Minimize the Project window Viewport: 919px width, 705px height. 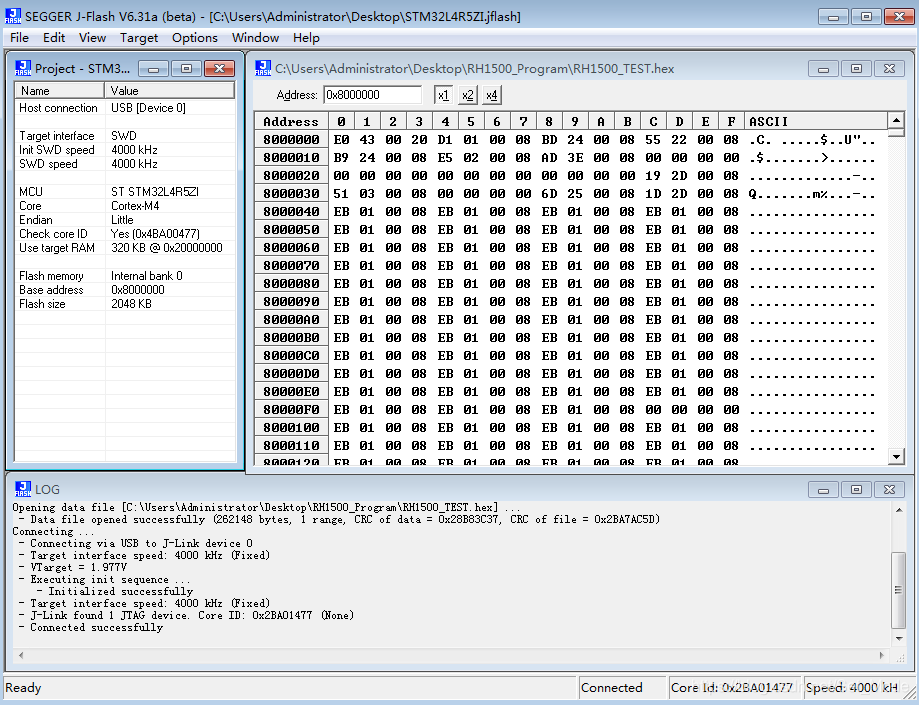coord(154,69)
